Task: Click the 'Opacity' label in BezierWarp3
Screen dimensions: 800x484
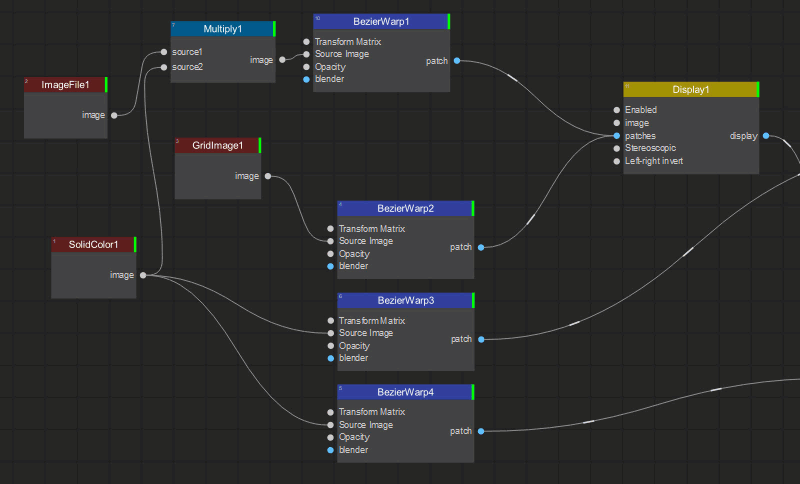Action: tap(354, 346)
